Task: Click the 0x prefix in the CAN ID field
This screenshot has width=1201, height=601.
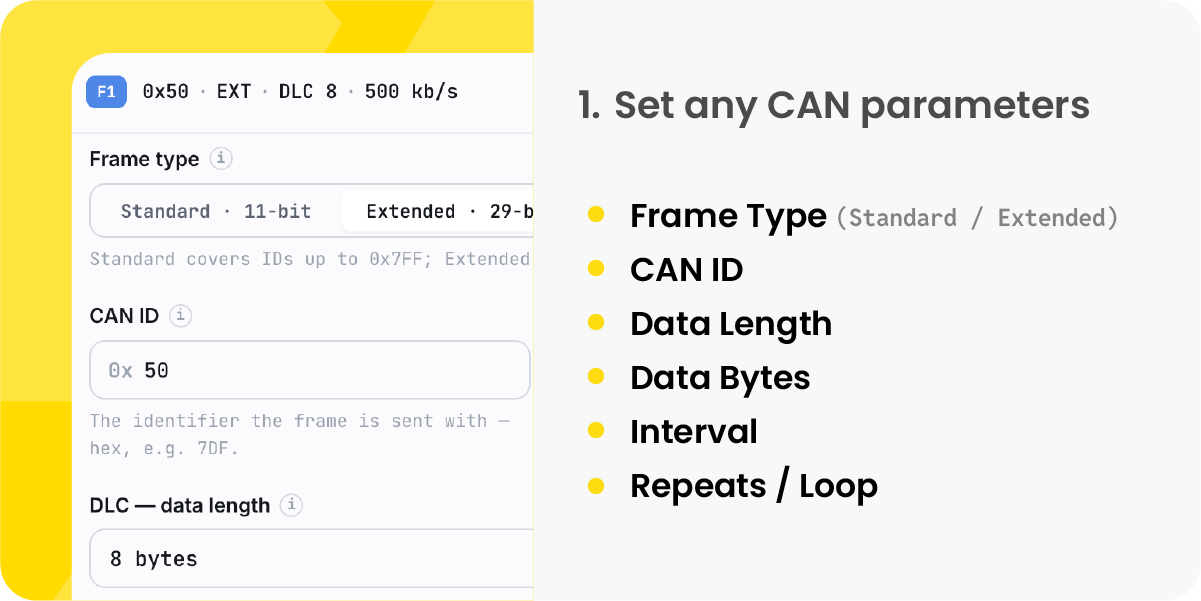Action: point(120,371)
